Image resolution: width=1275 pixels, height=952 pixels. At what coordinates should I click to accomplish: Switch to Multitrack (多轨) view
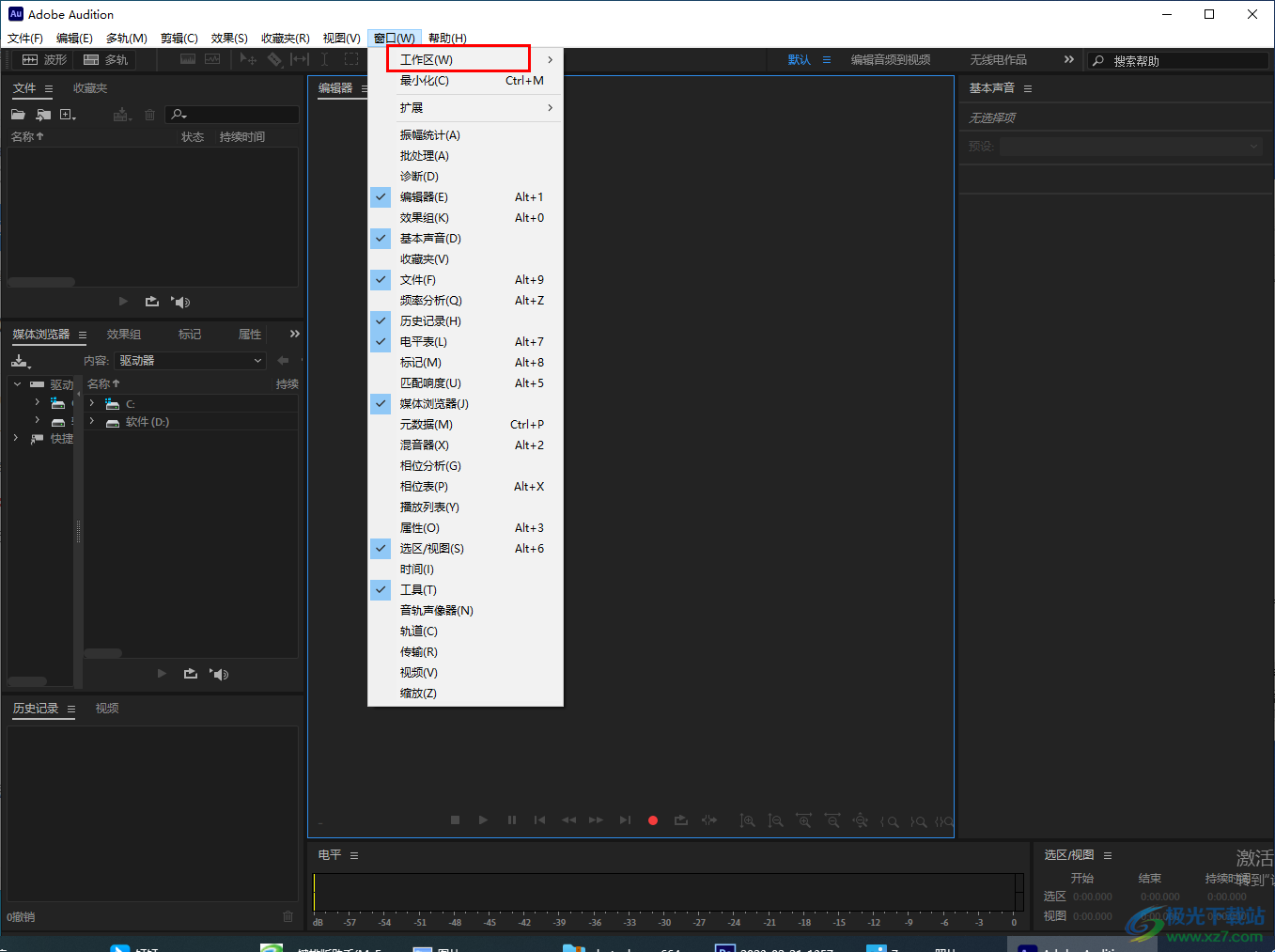click(x=105, y=59)
